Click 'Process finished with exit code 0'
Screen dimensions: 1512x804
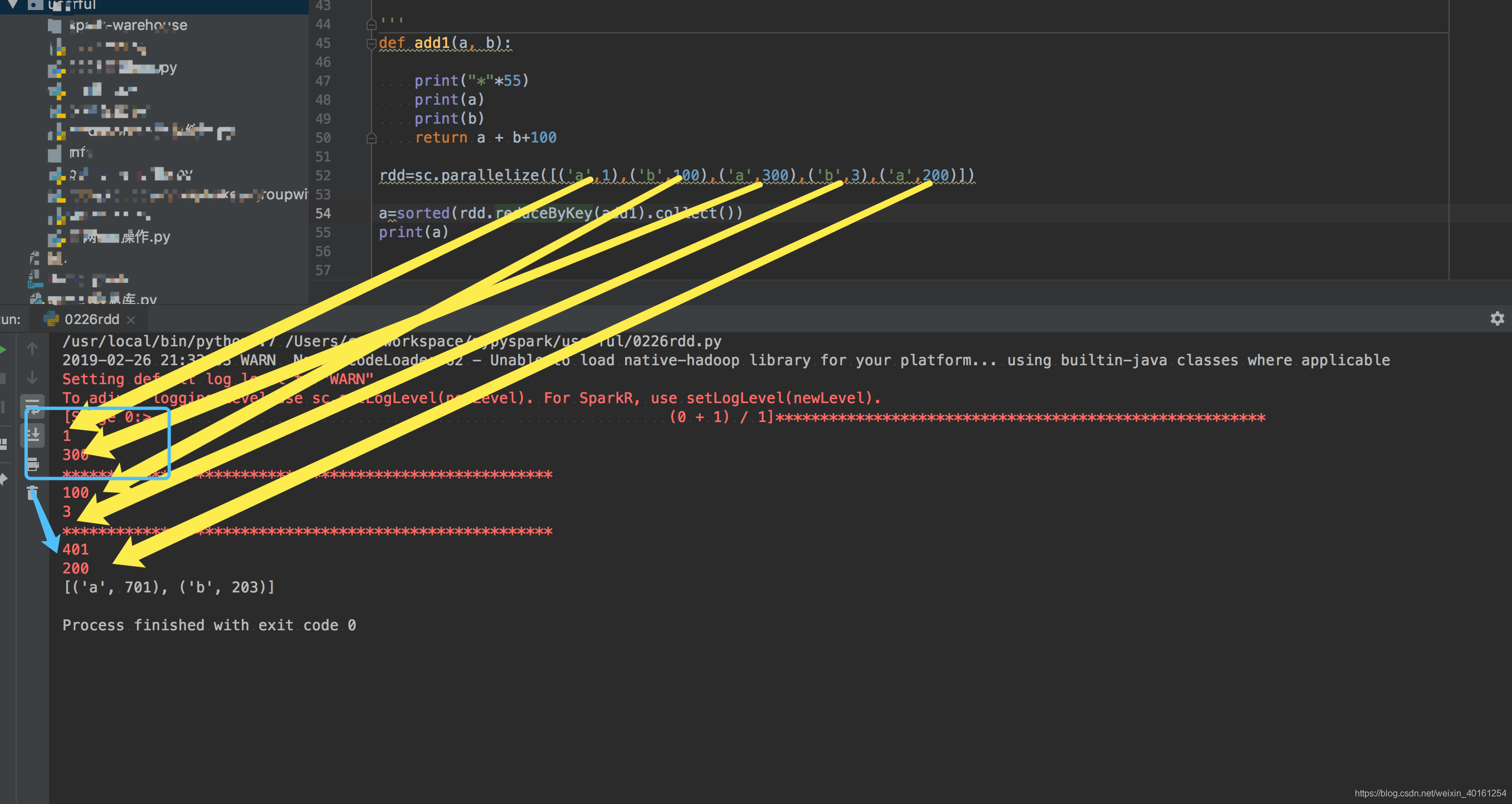(x=209, y=625)
